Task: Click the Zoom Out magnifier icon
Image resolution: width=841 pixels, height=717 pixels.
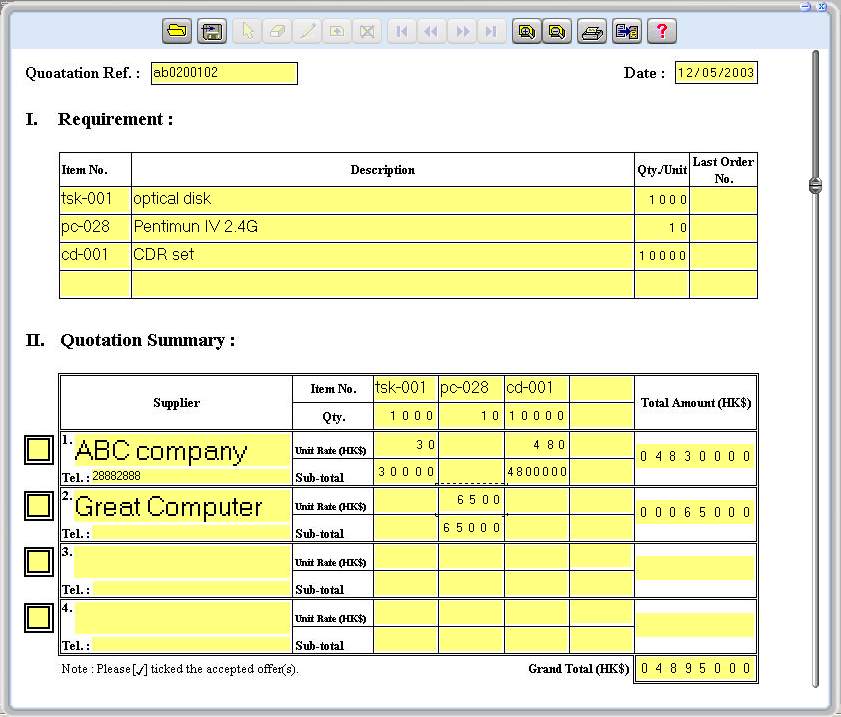Action: [x=557, y=31]
